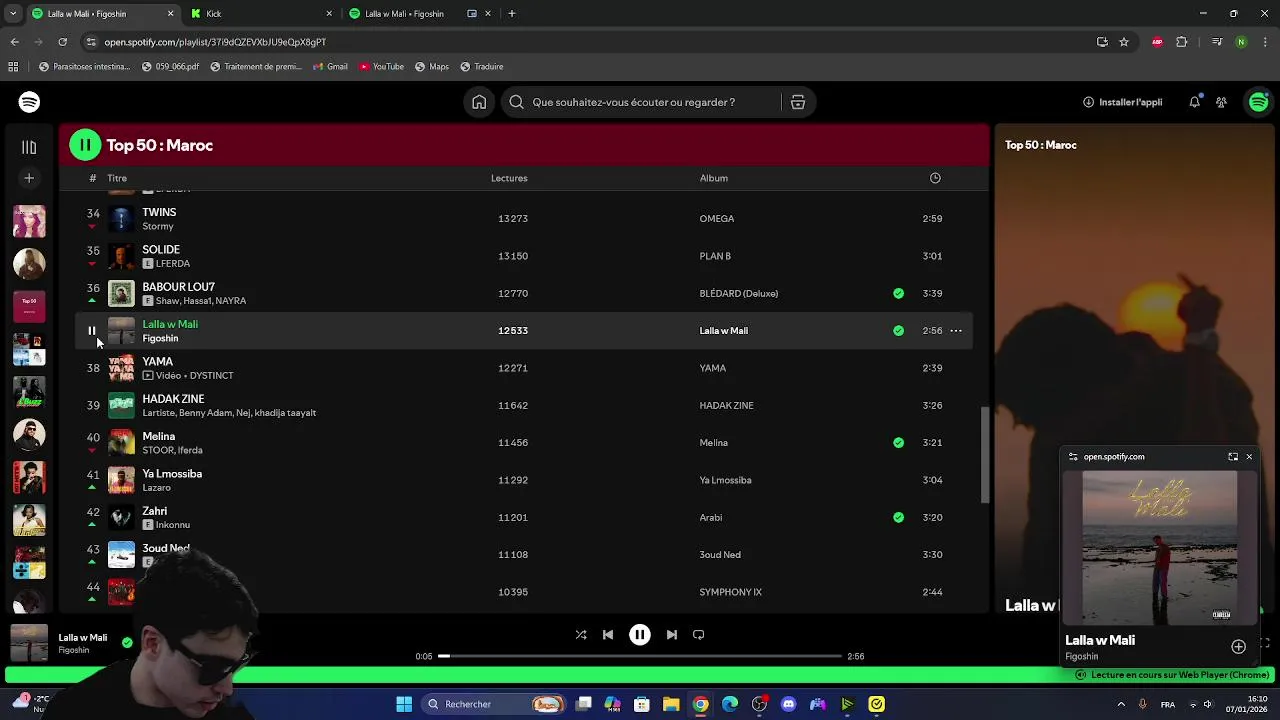The height and width of the screenshot is (720, 1280).
Task: Open the Maps bookmark
Action: click(431, 67)
